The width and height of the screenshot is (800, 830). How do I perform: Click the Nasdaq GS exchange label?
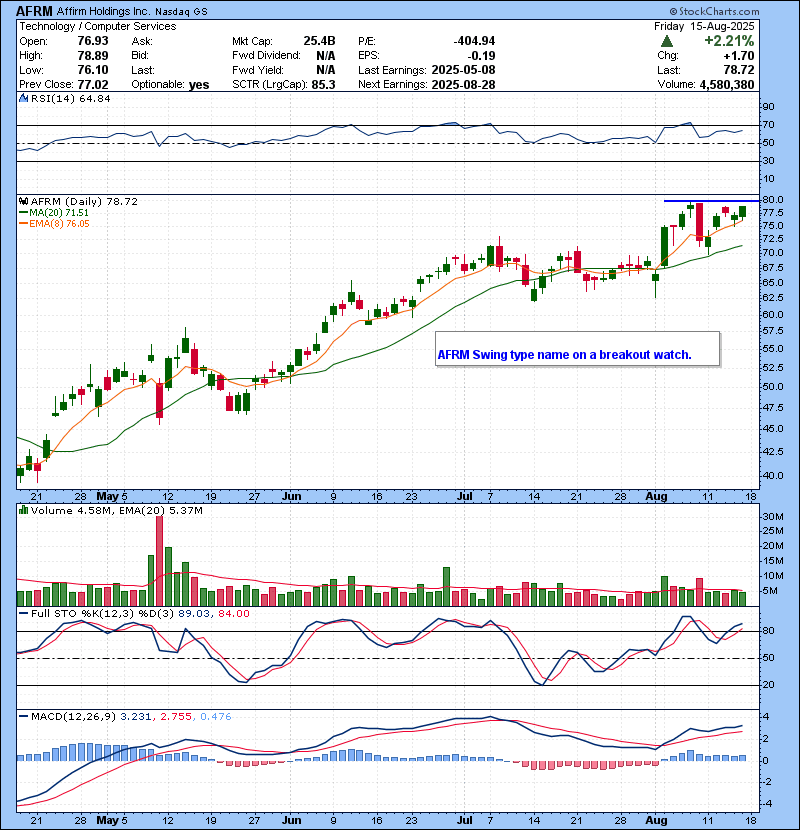tap(182, 12)
